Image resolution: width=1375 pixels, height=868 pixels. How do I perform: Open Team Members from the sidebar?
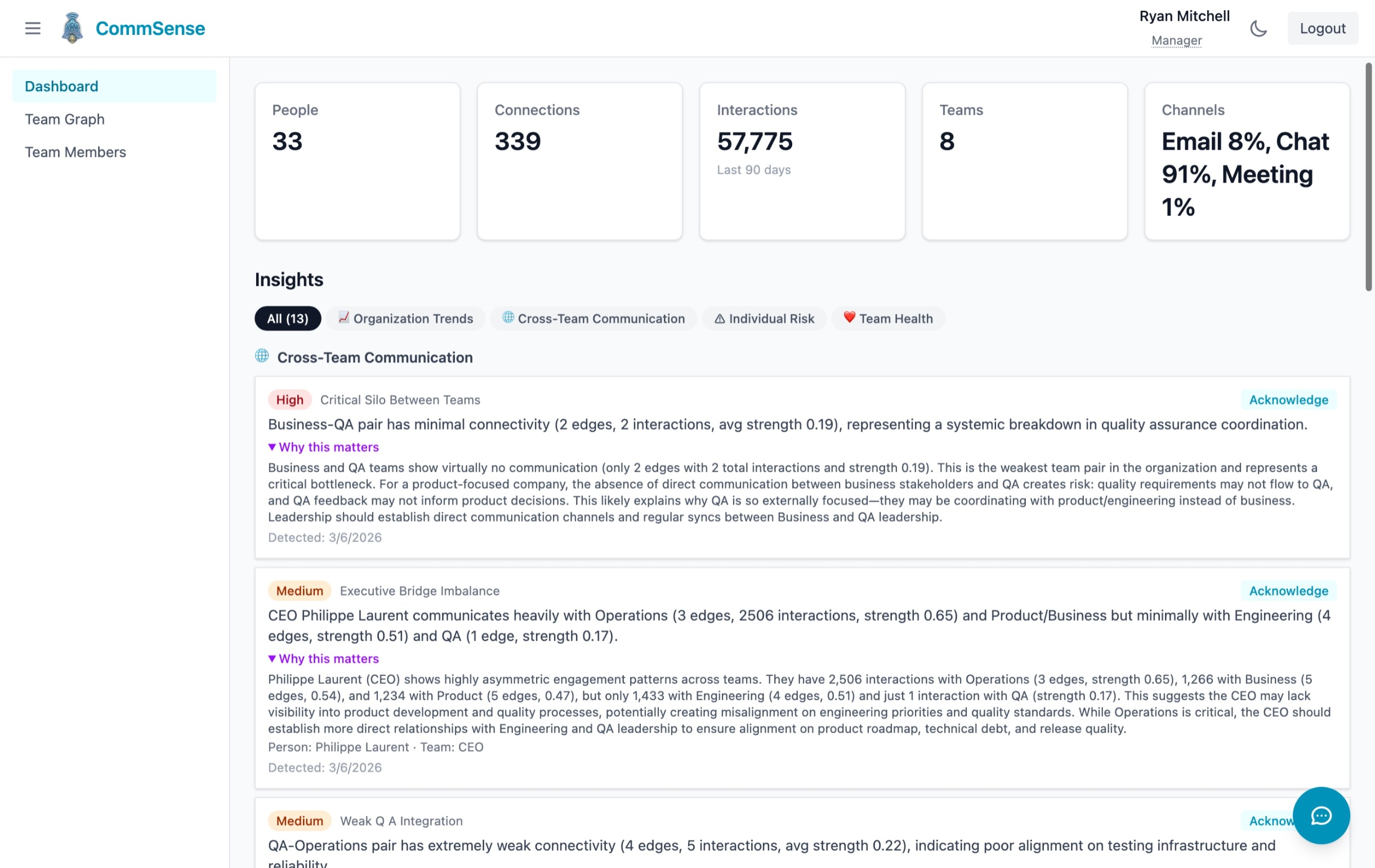tap(75, 152)
